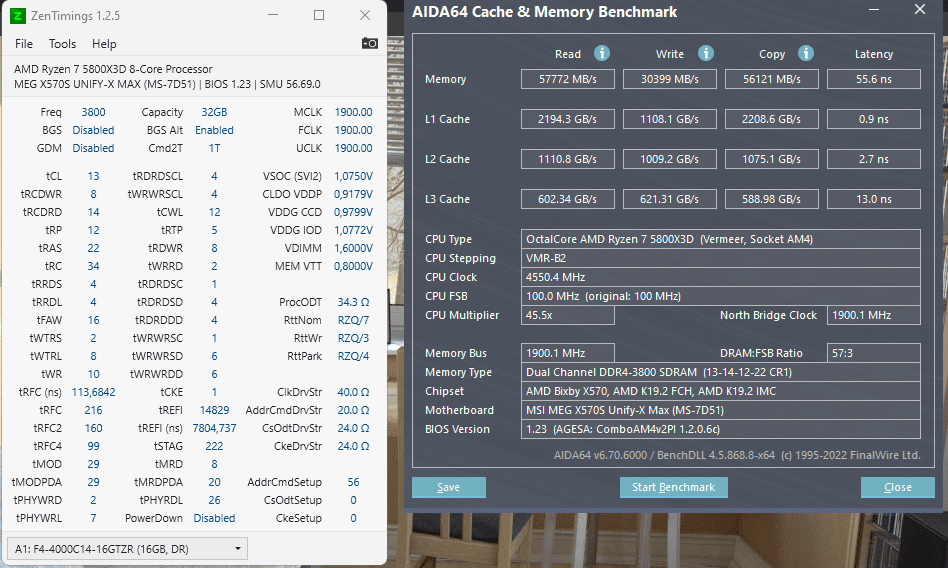Image resolution: width=948 pixels, height=568 pixels.
Task: Click the BGS Alt value Enabled
Action: [x=214, y=130]
